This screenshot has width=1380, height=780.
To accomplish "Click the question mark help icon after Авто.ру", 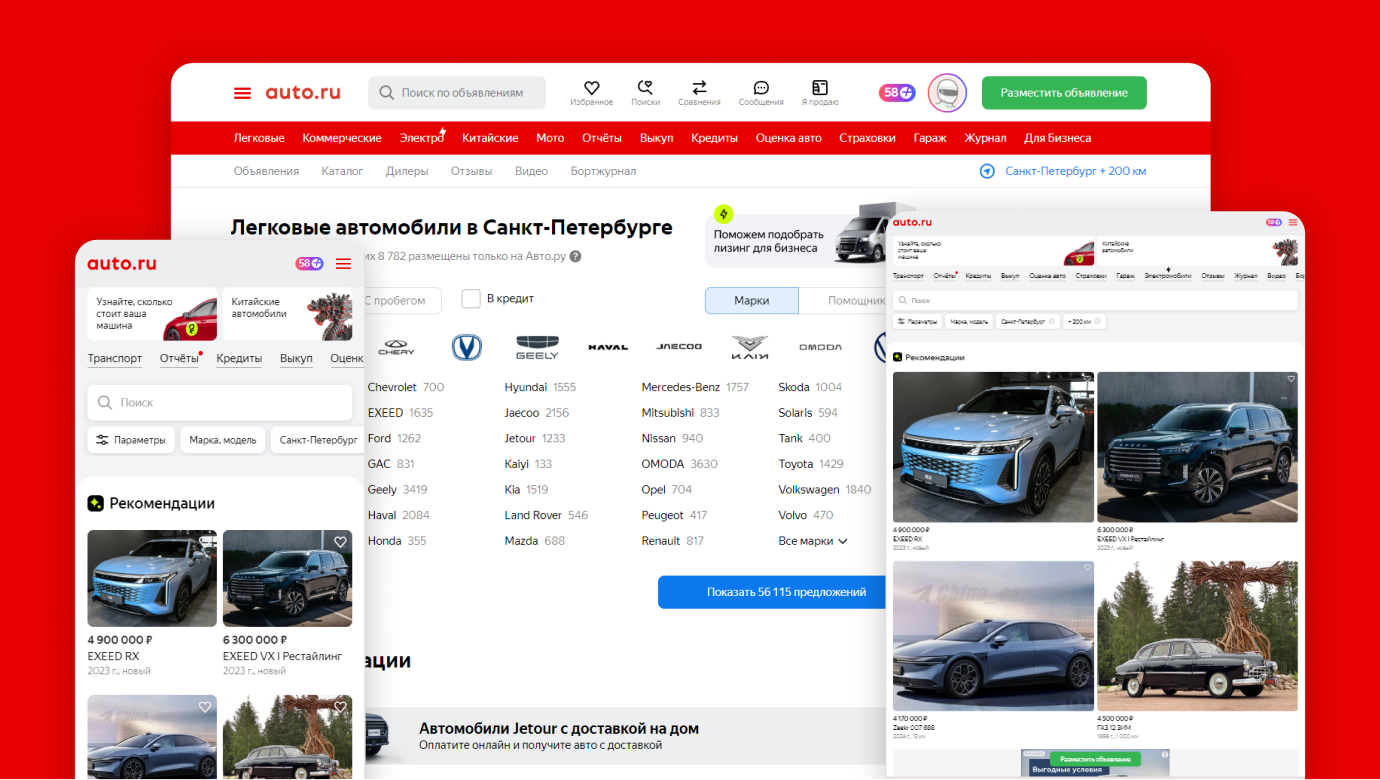I will pos(576,257).
